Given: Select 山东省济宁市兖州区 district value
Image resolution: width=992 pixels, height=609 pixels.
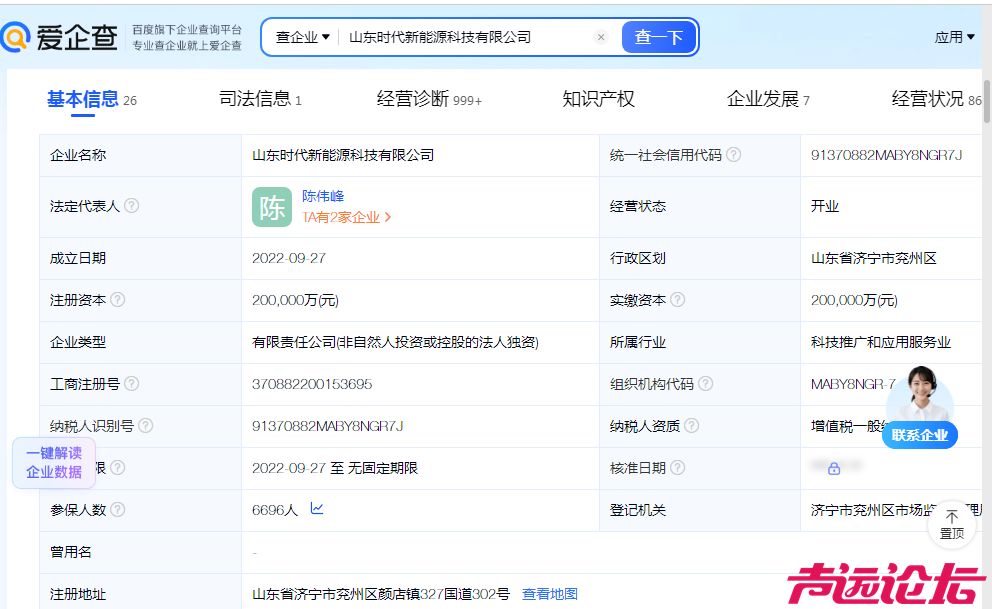Looking at the screenshot, I should point(874,258).
